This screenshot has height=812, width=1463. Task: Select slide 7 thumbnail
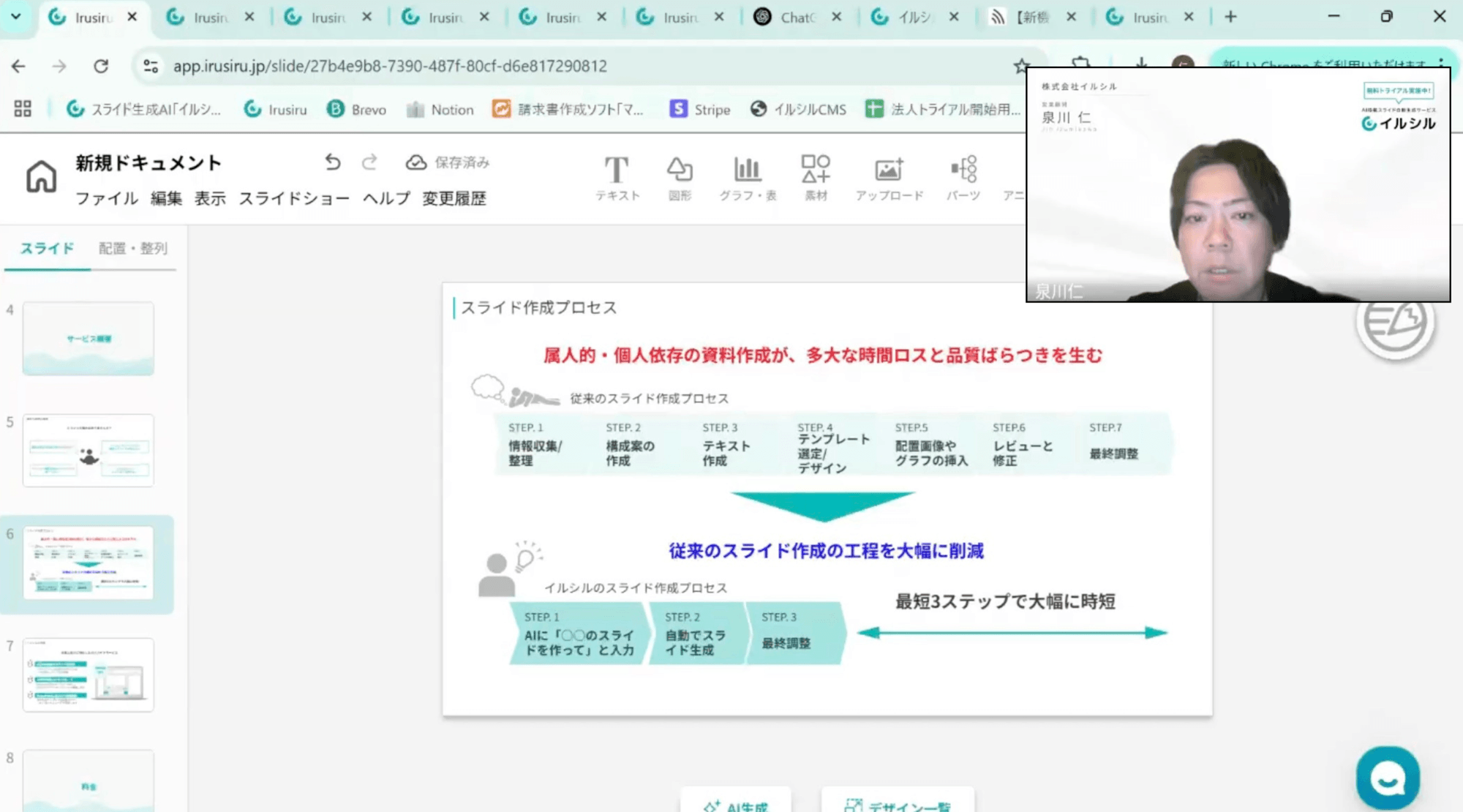click(x=89, y=674)
